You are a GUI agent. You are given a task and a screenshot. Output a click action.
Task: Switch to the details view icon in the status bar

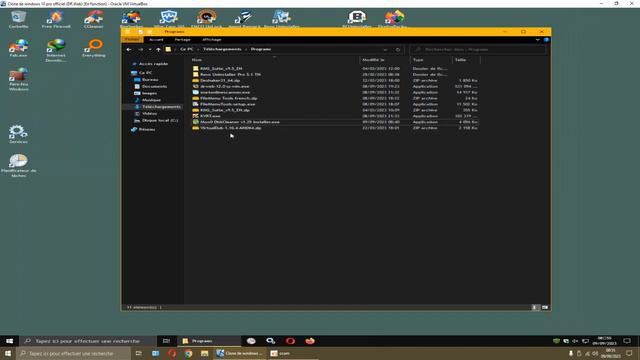pos(535,307)
